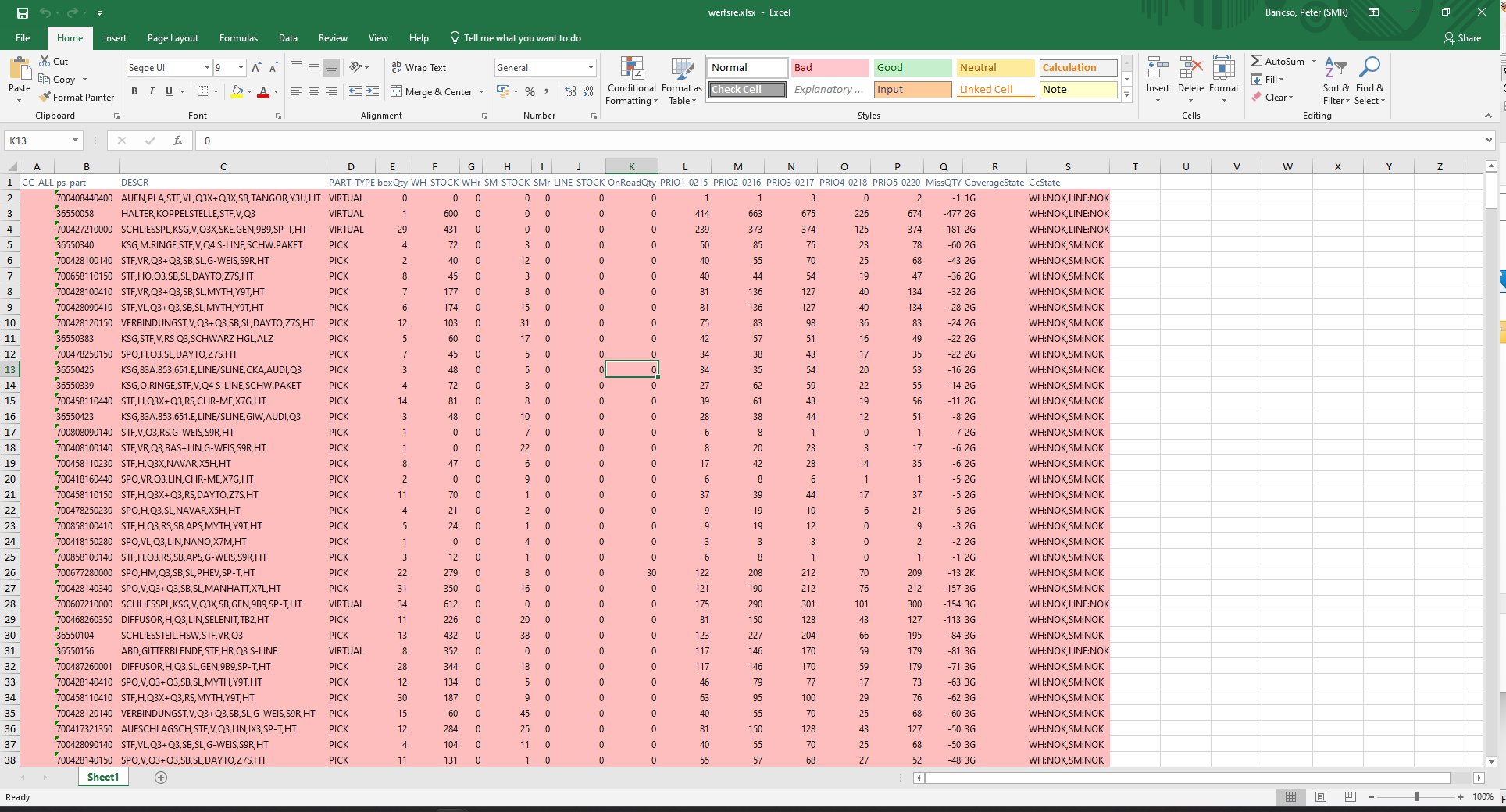Screen dimensions: 1506x812
Task: Click the Merge & Center icon
Action: click(397, 91)
